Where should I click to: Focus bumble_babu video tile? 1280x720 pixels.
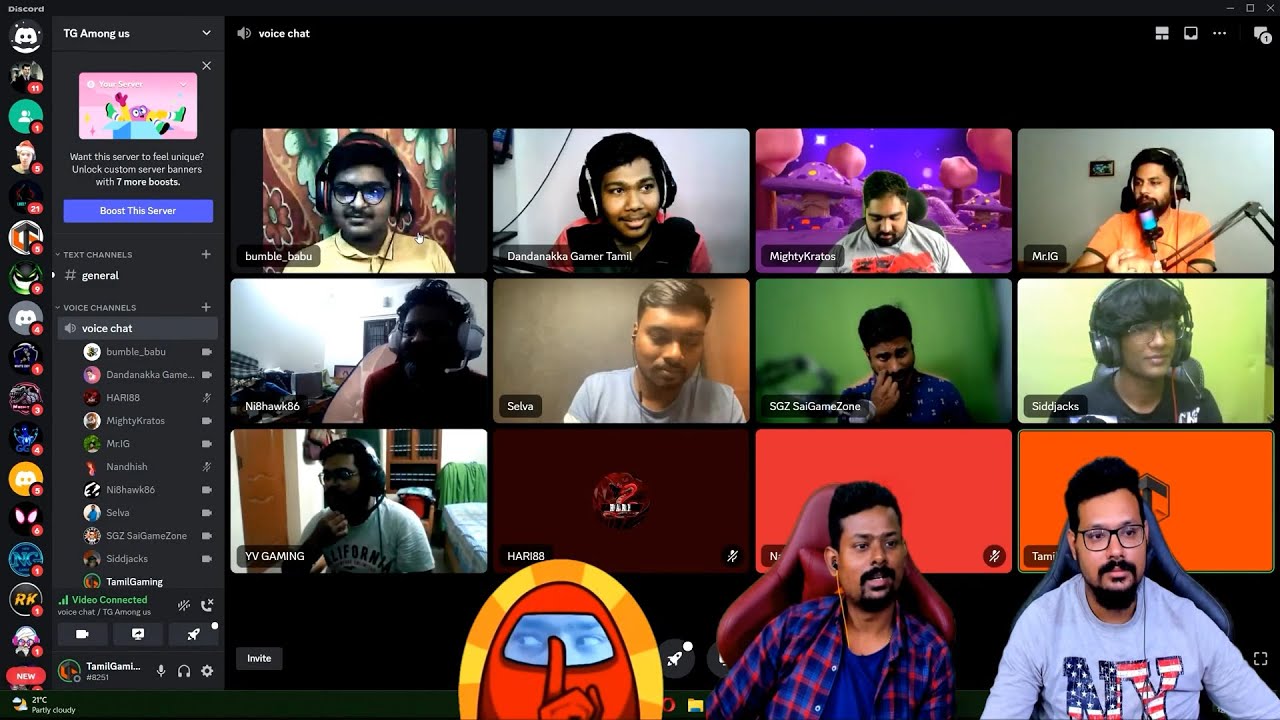(x=359, y=201)
